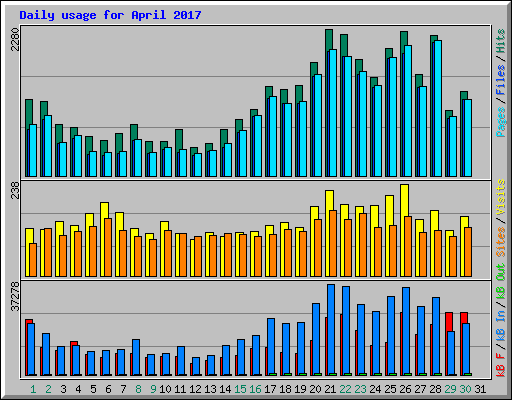This screenshot has width=512, height=400.
Task: Click the red kB F bar for day 29
Action: [x=449, y=321]
